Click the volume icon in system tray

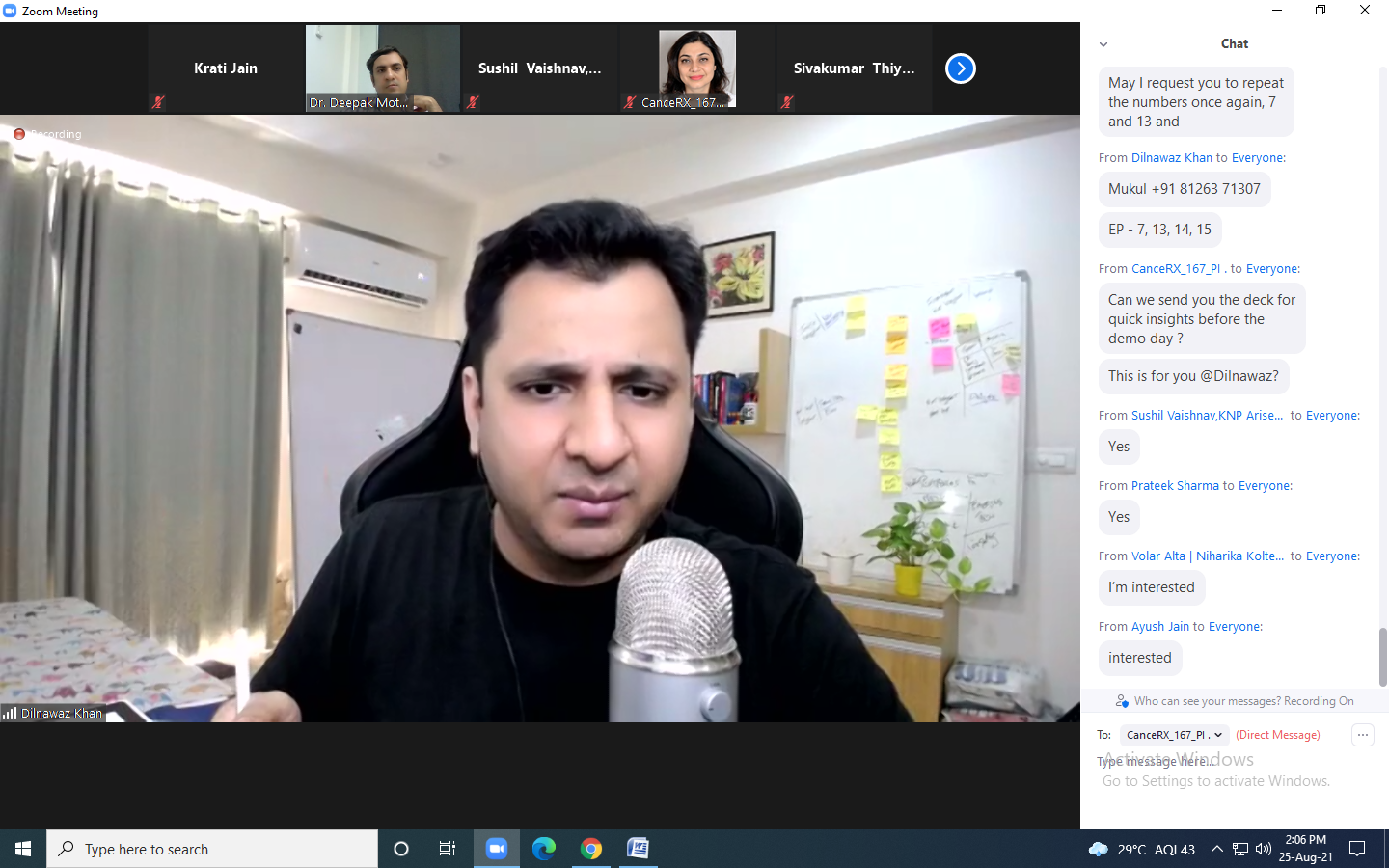click(x=1264, y=849)
